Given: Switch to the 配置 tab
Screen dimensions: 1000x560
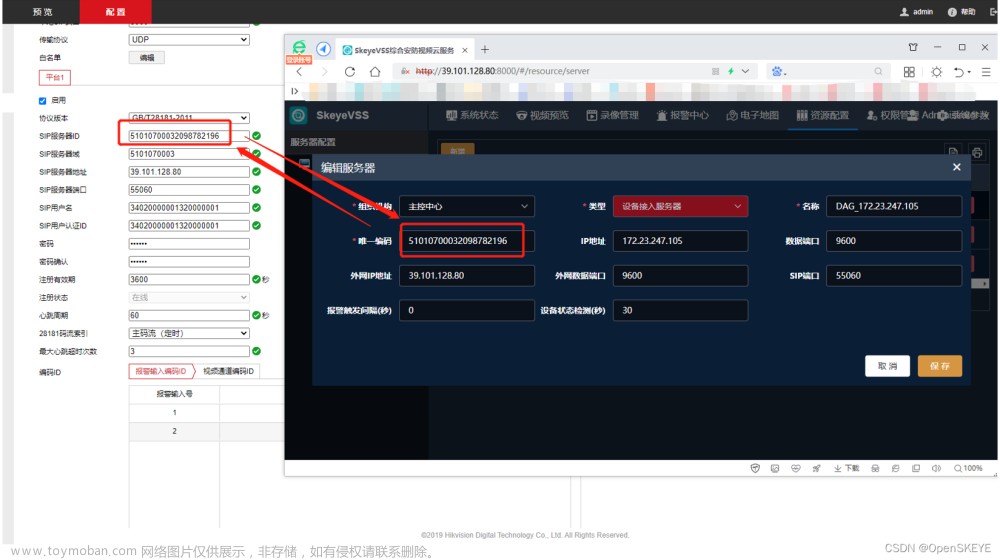Looking at the screenshot, I should pyautogui.click(x=115, y=12).
